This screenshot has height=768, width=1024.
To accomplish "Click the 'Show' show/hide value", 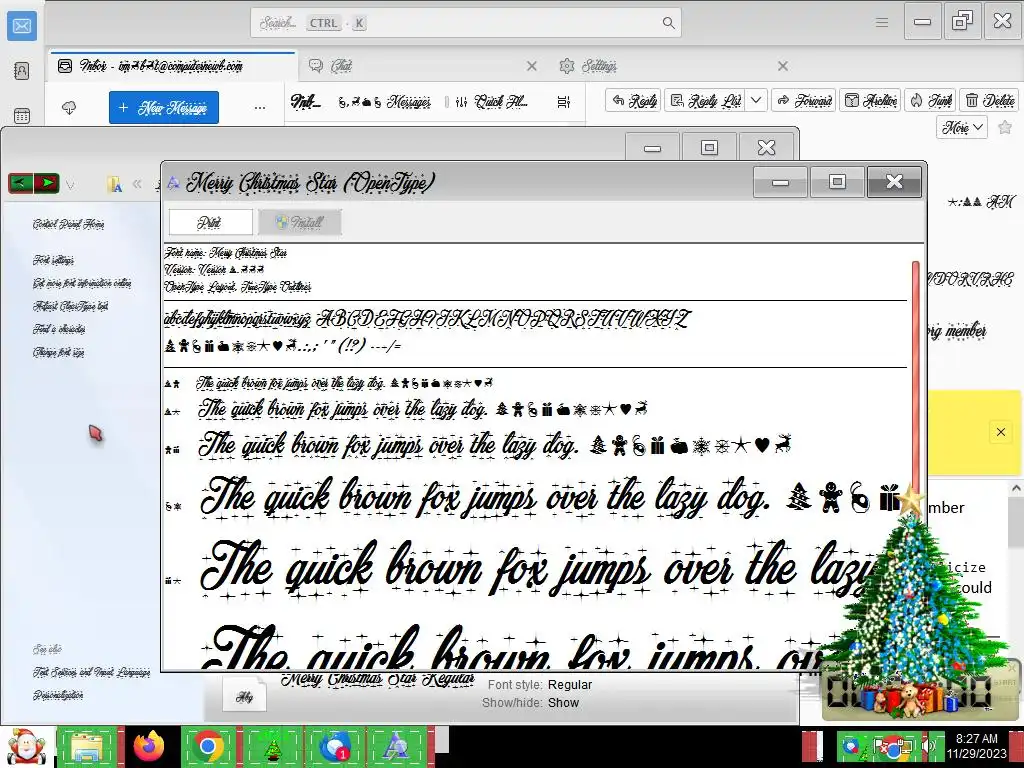I will [563, 703].
